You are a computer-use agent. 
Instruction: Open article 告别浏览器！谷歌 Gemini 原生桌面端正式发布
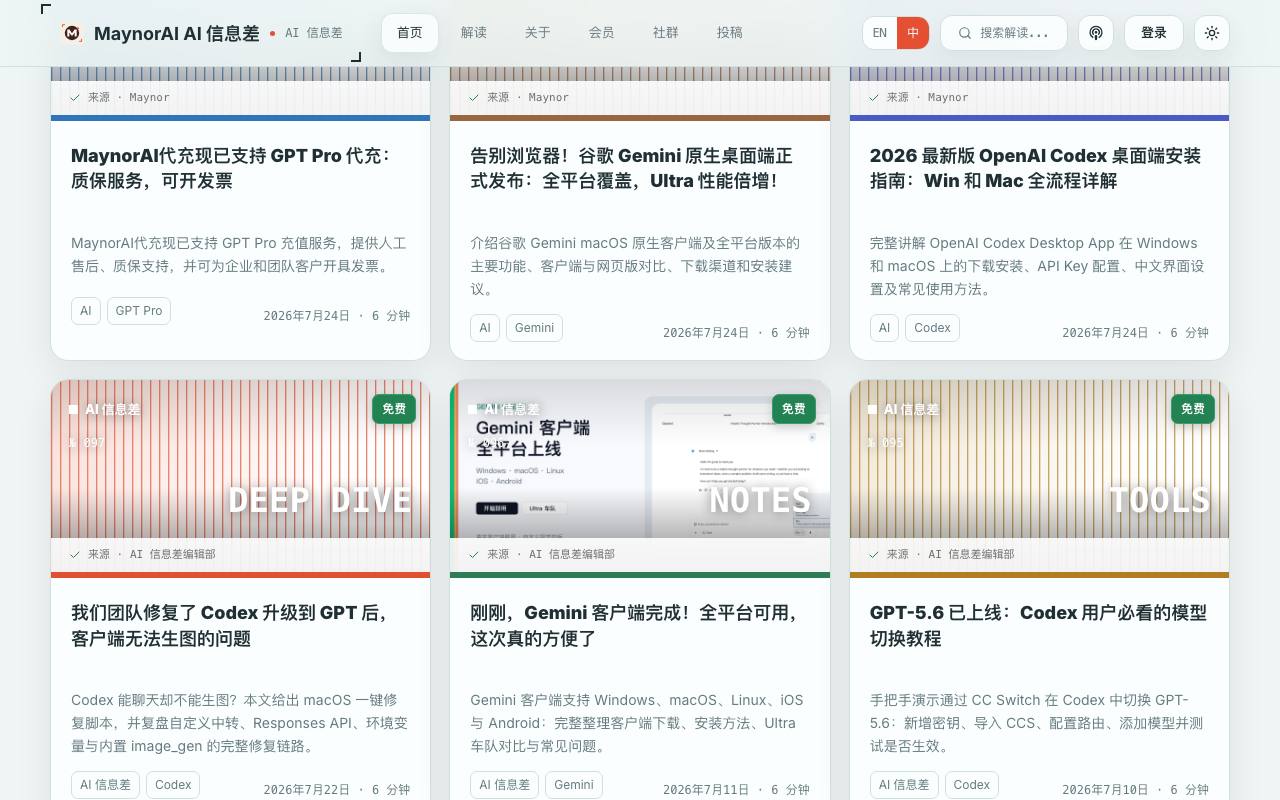631,168
